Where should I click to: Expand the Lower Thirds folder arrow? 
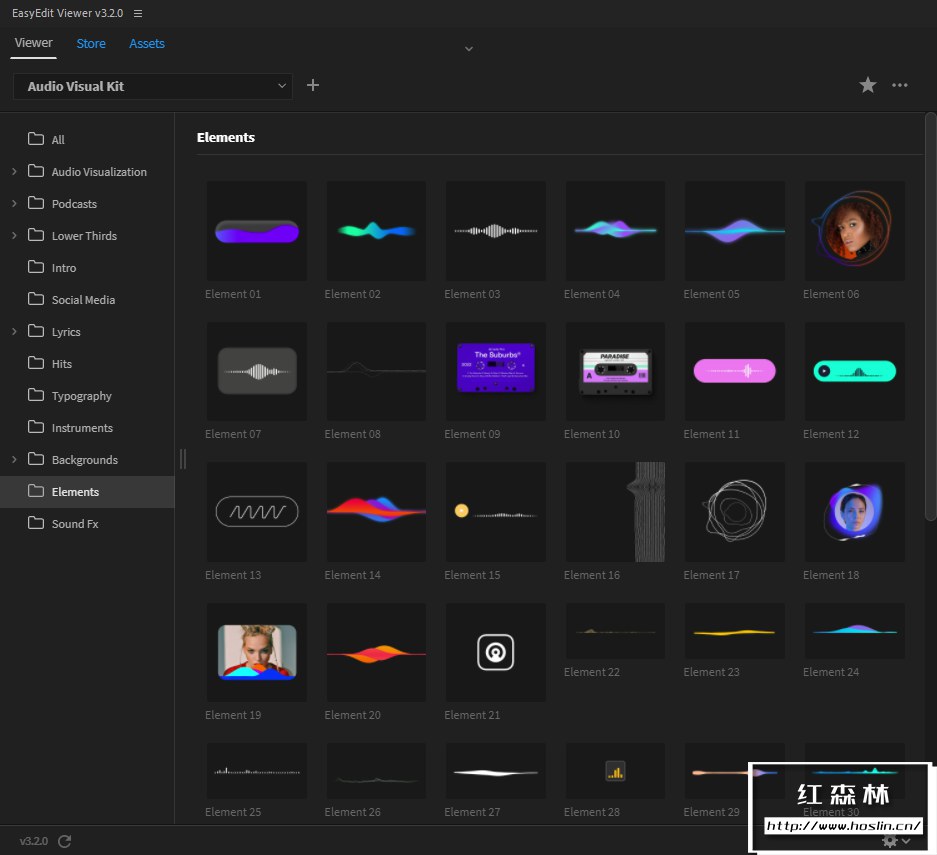(14, 235)
